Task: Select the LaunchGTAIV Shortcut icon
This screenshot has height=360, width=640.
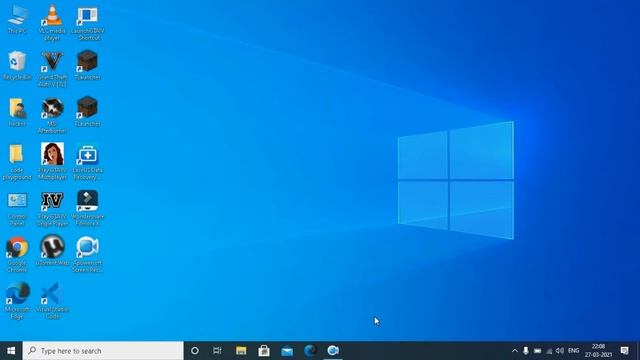Action: coord(87,22)
